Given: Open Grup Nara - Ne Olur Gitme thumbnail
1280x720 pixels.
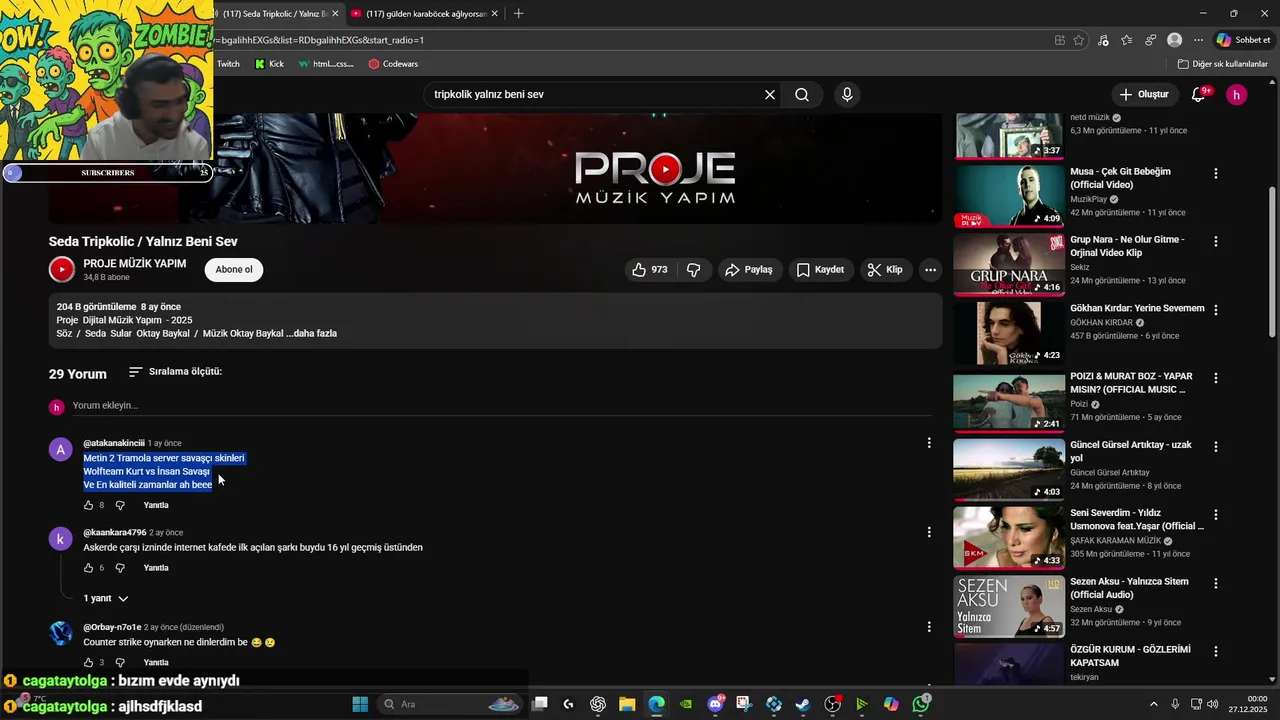Looking at the screenshot, I should [x=1009, y=265].
